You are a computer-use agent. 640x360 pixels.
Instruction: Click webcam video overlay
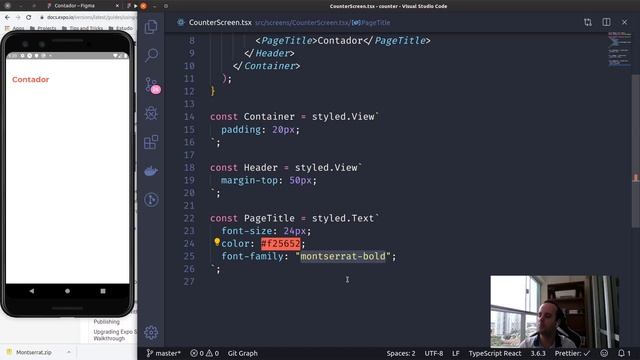[555, 311]
